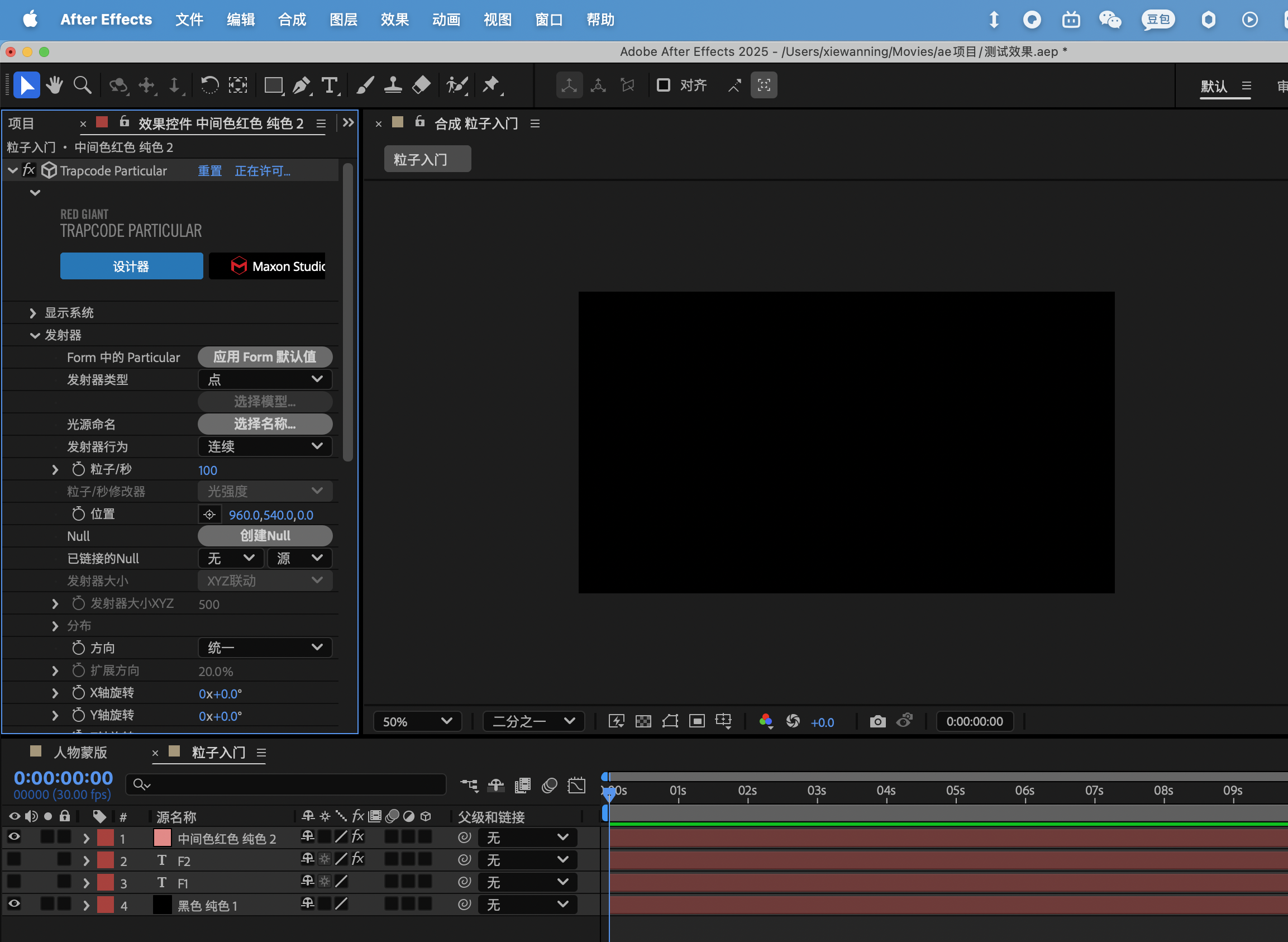Open the 效果 menu
This screenshot has width=1288, height=942.
tap(394, 20)
